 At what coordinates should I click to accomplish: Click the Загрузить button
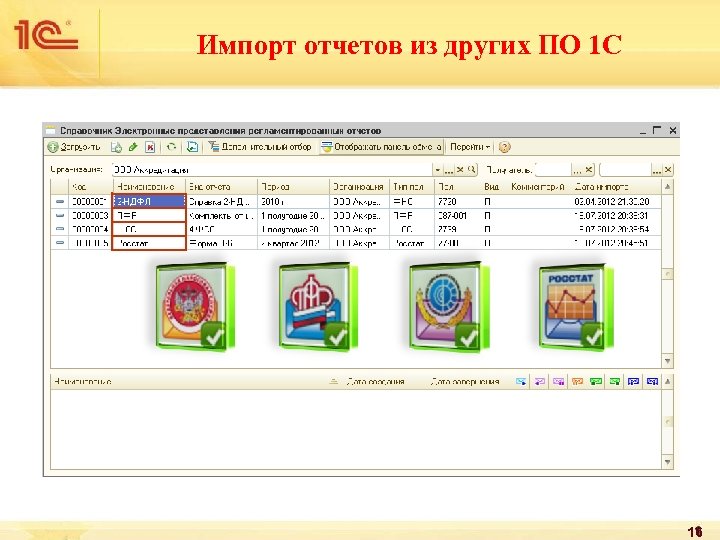tap(74, 147)
